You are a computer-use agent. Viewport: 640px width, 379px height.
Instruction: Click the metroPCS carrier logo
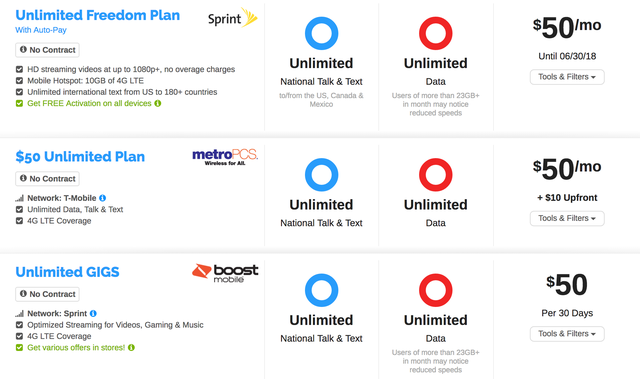click(225, 157)
